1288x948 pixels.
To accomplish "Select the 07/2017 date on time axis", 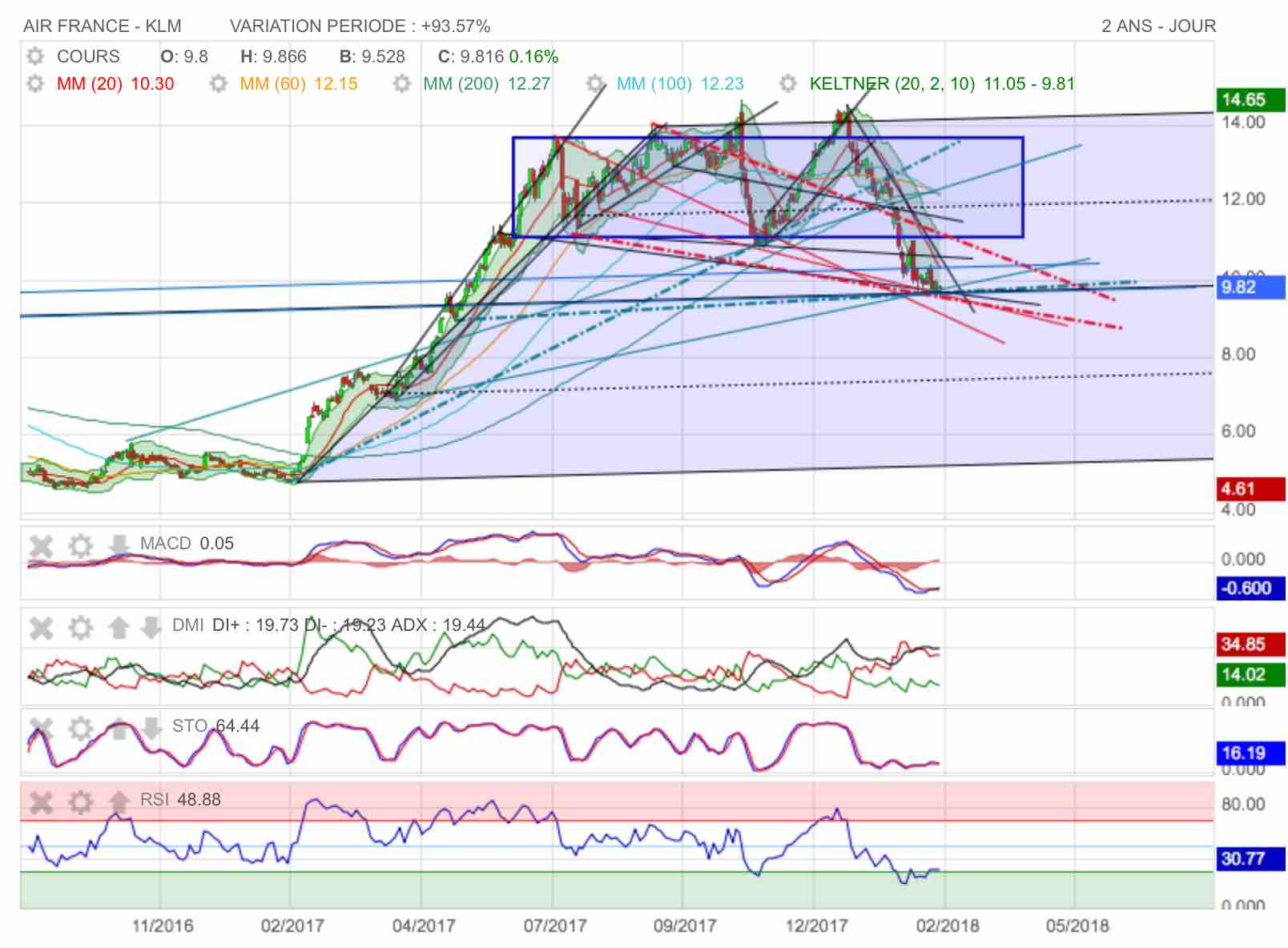I will [x=555, y=926].
